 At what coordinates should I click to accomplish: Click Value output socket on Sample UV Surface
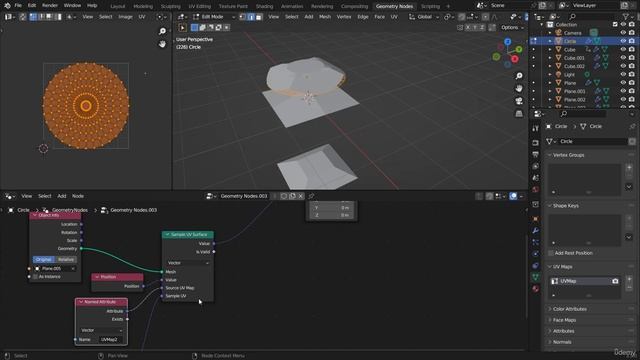(214, 244)
